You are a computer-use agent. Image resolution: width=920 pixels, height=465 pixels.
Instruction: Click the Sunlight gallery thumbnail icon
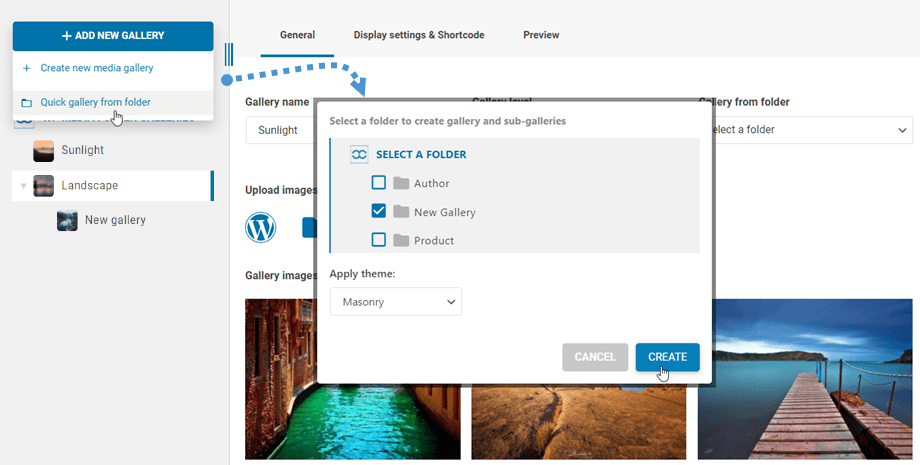point(44,150)
